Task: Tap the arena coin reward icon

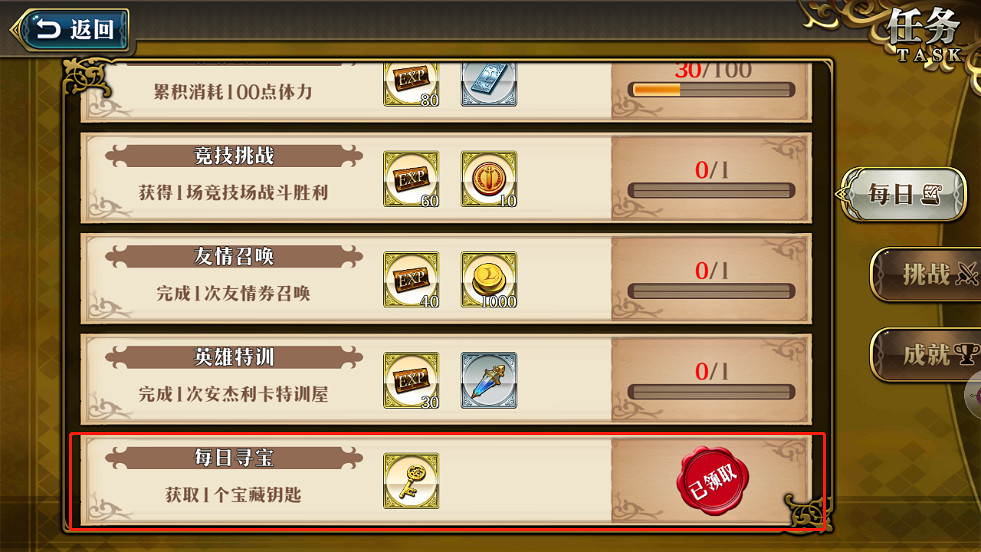Action: [489, 179]
